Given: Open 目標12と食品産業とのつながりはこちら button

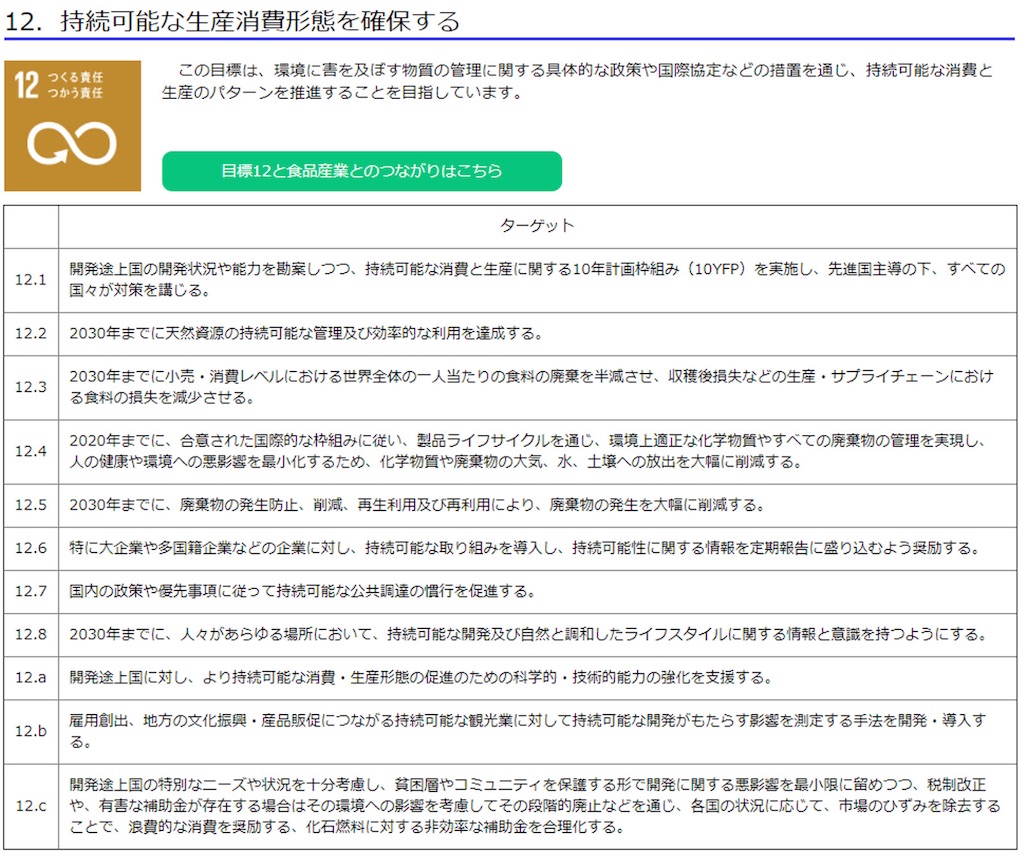Looking at the screenshot, I should [362, 171].
